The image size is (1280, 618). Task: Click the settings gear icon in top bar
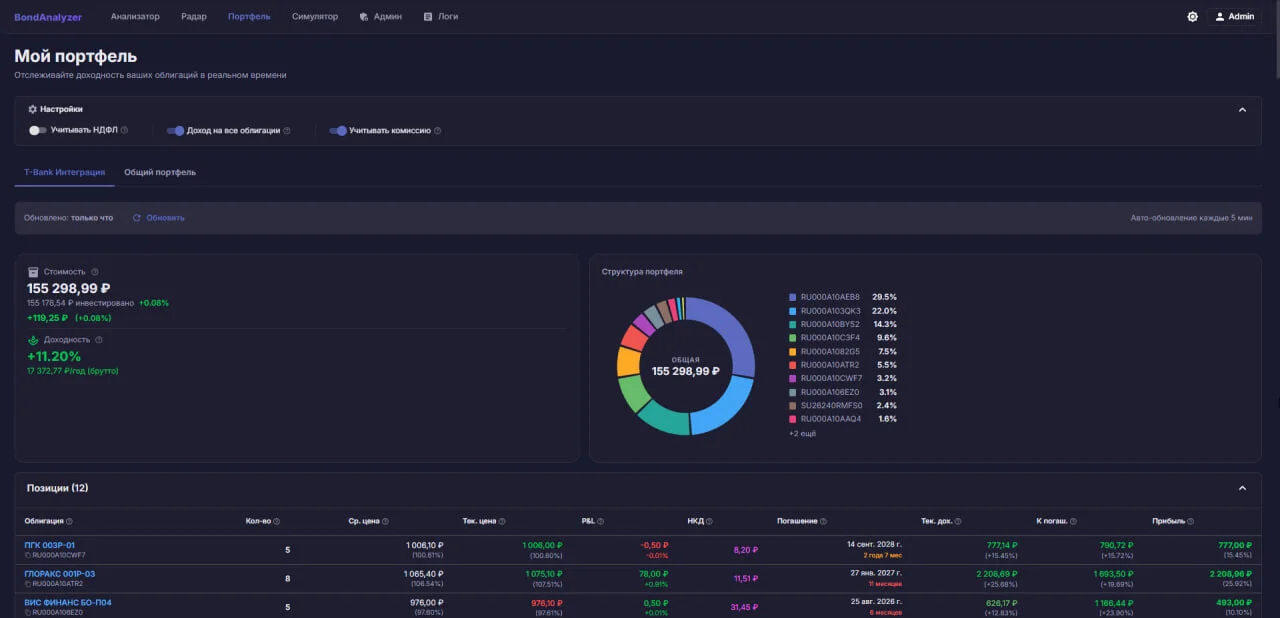pyautogui.click(x=1192, y=17)
